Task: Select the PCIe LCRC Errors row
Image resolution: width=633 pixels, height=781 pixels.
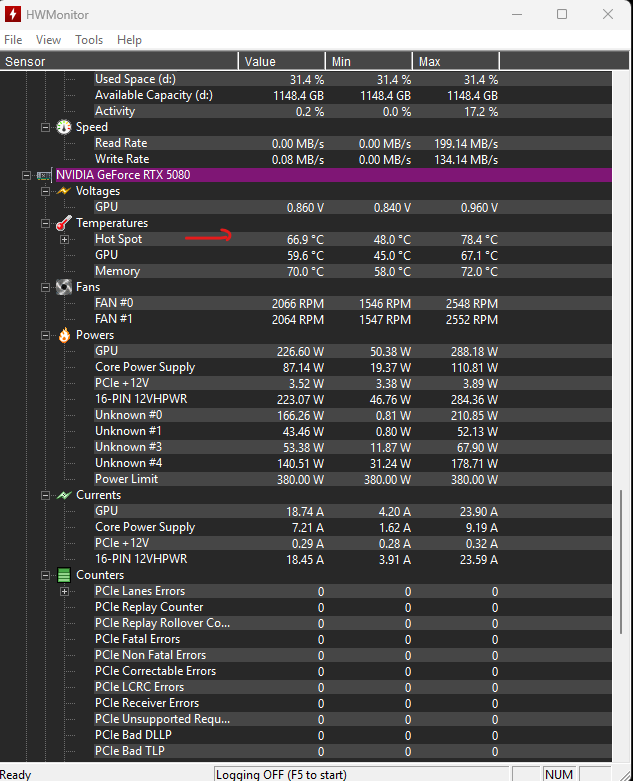Action: click(x=353, y=687)
